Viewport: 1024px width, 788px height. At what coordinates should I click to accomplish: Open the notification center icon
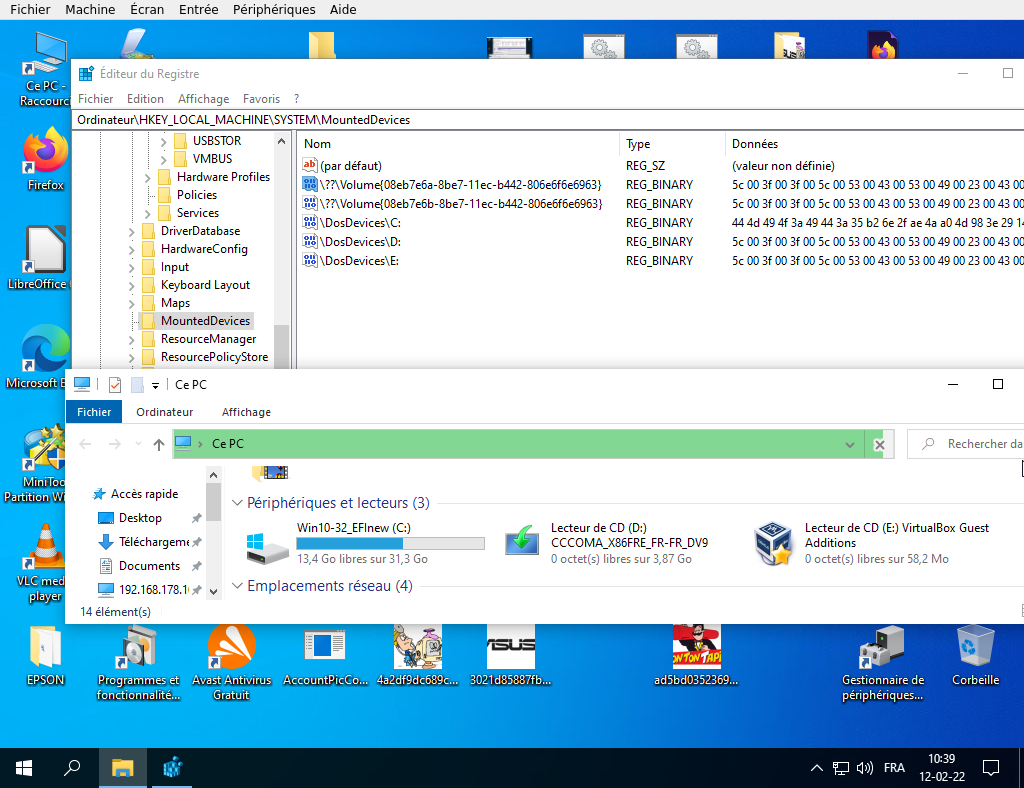pyautogui.click(x=991, y=768)
